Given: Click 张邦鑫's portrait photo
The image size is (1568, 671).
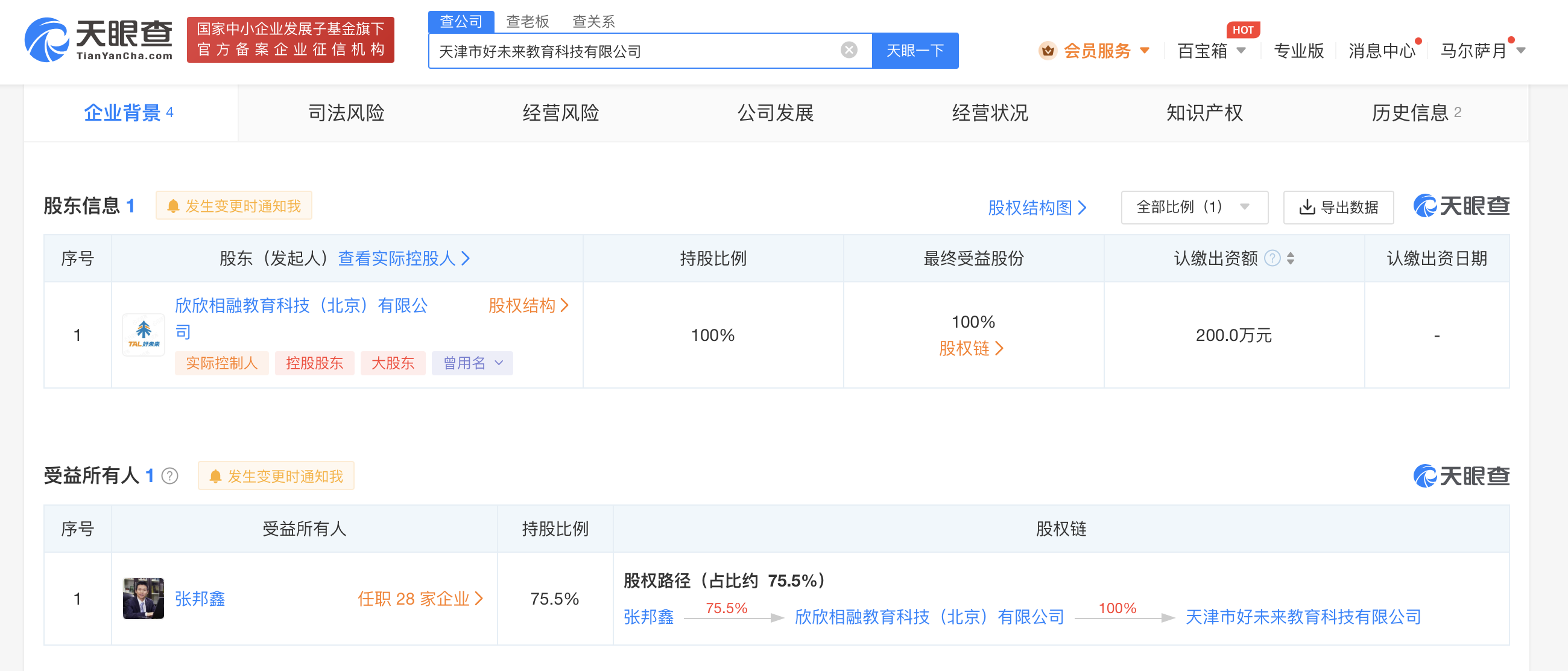Looking at the screenshot, I should 144,599.
